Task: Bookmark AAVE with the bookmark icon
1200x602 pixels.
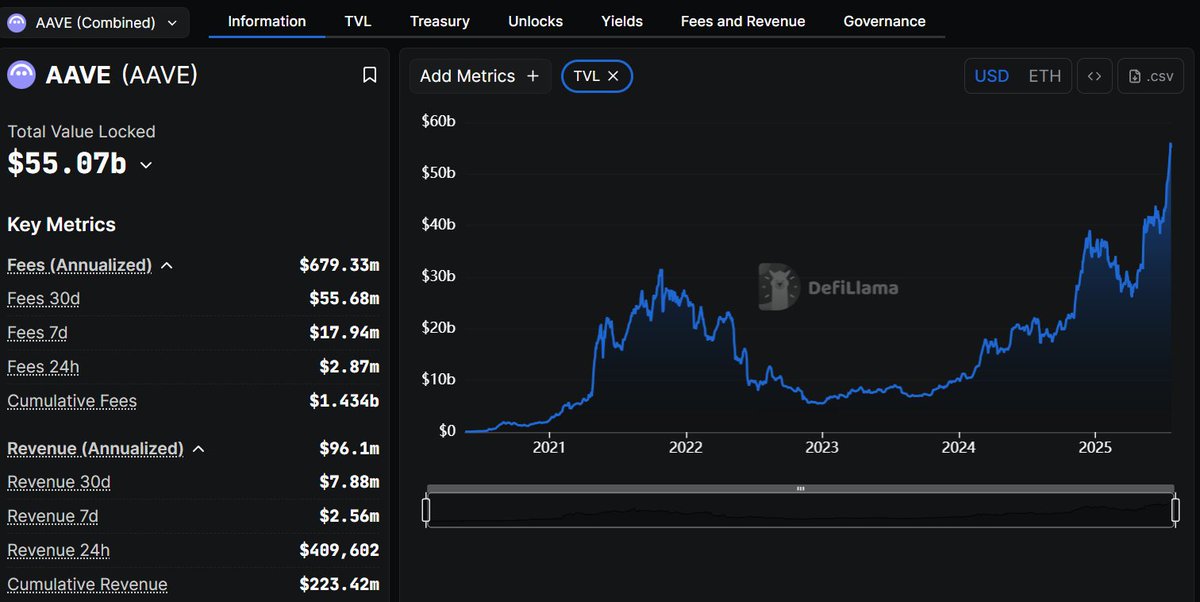Action: (x=369, y=75)
